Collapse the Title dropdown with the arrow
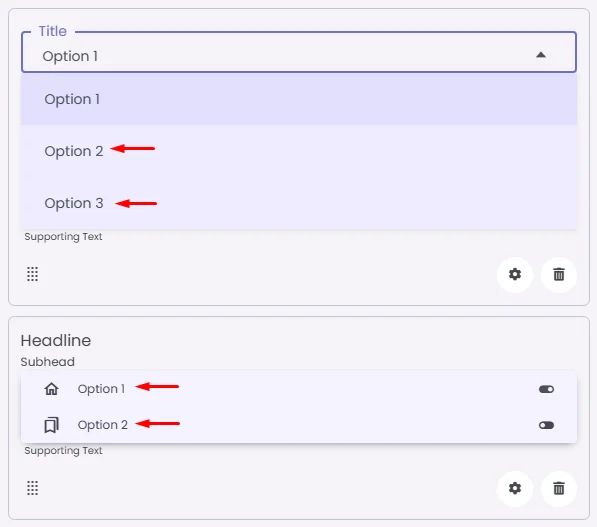597x527 pixels. [x=541, y=55]
